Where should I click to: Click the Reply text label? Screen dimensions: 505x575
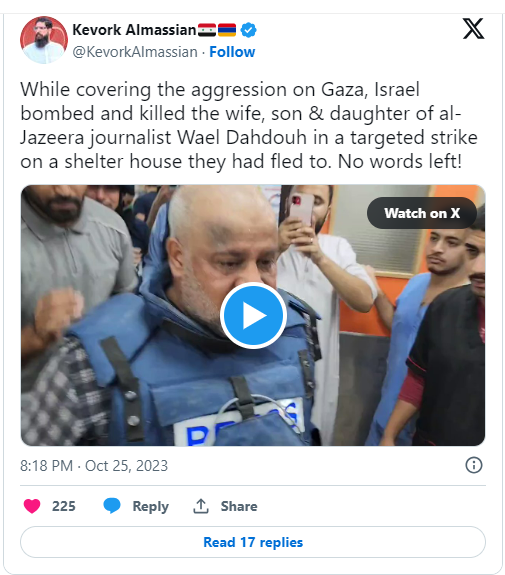point(150,506)
